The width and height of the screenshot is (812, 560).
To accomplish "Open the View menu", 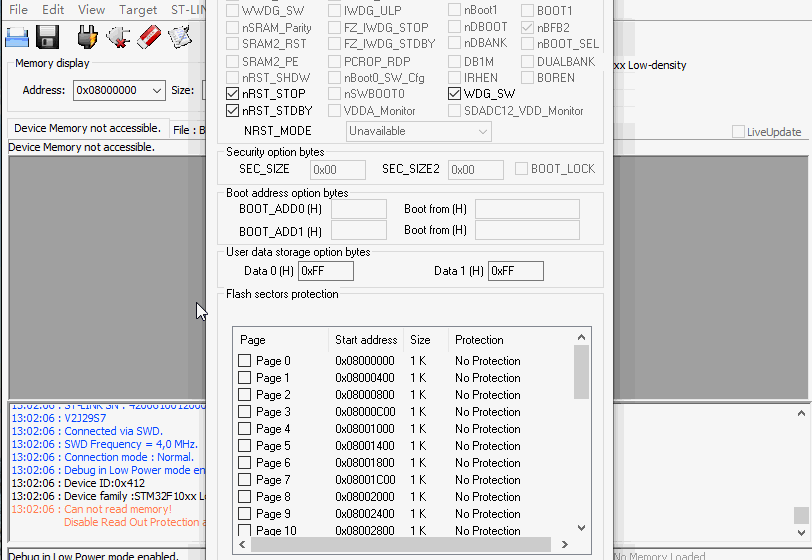I will click(92, 9).
